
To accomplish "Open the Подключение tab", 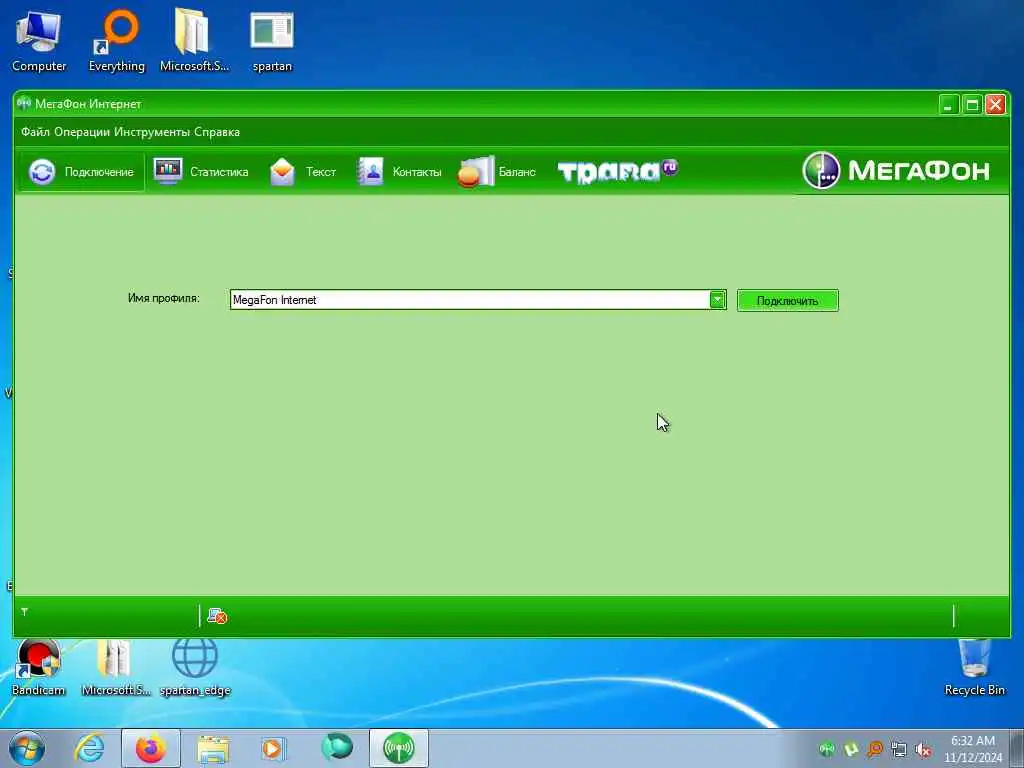I will coord(82,172).
